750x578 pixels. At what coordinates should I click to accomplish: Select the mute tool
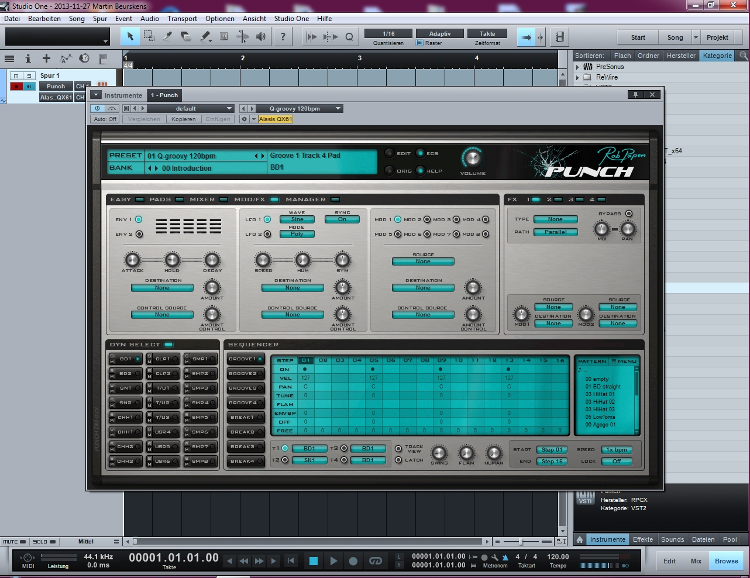(223, 36)
